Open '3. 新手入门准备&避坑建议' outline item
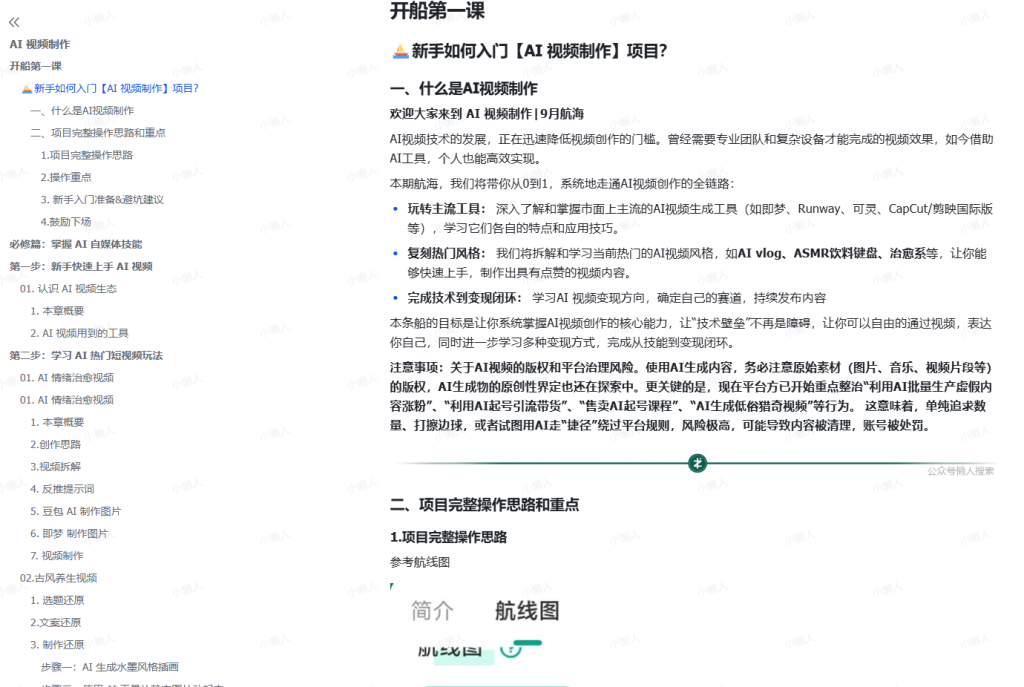Image resolution: width=1024 pixels, height=687 pixels. pos(102,199)
